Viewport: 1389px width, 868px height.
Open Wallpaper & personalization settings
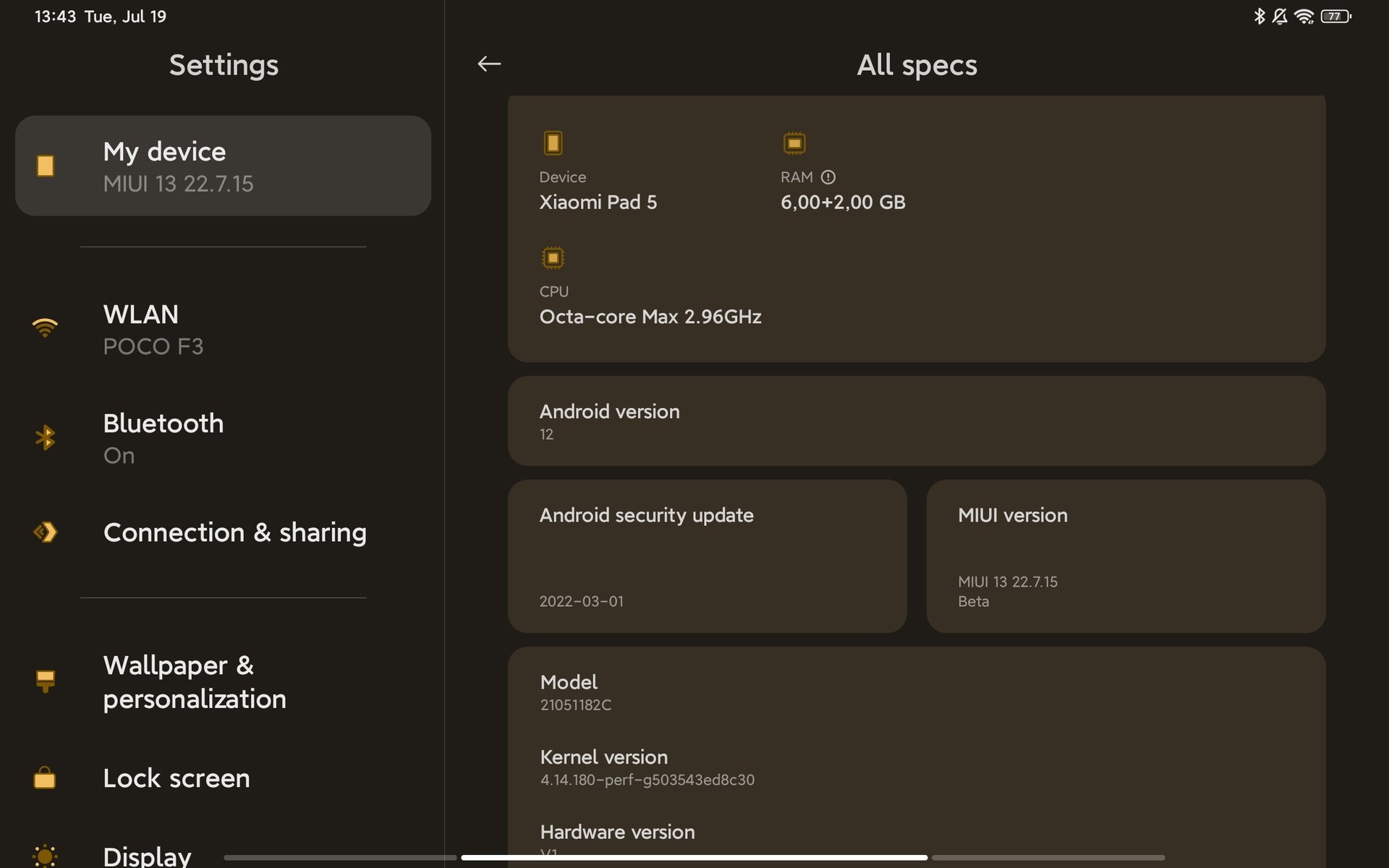[223, 681]
